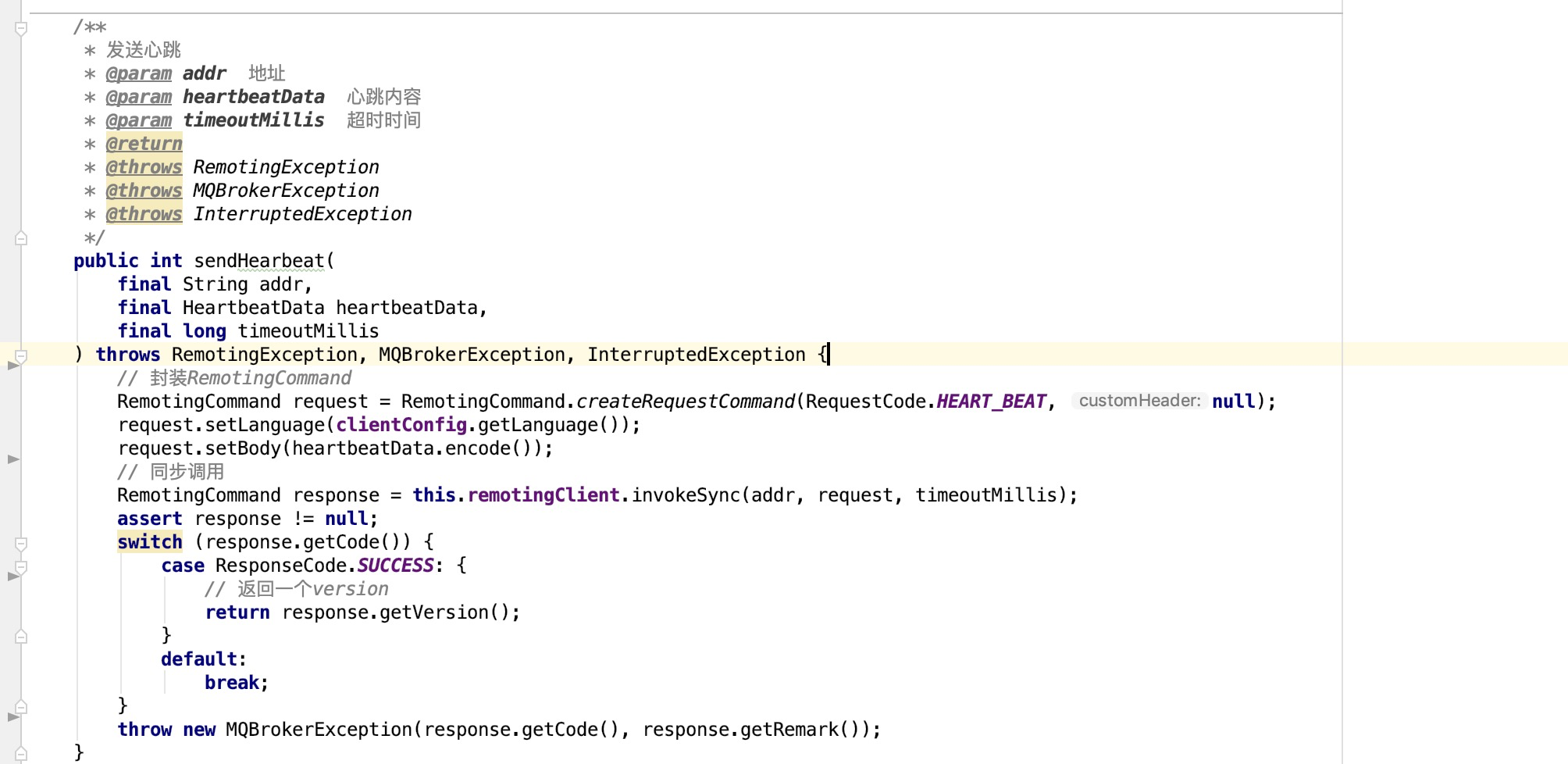1568x764 pixels.
Task: Click MQBrokerException in the throw new statement
Action: (x=319, y=730)
